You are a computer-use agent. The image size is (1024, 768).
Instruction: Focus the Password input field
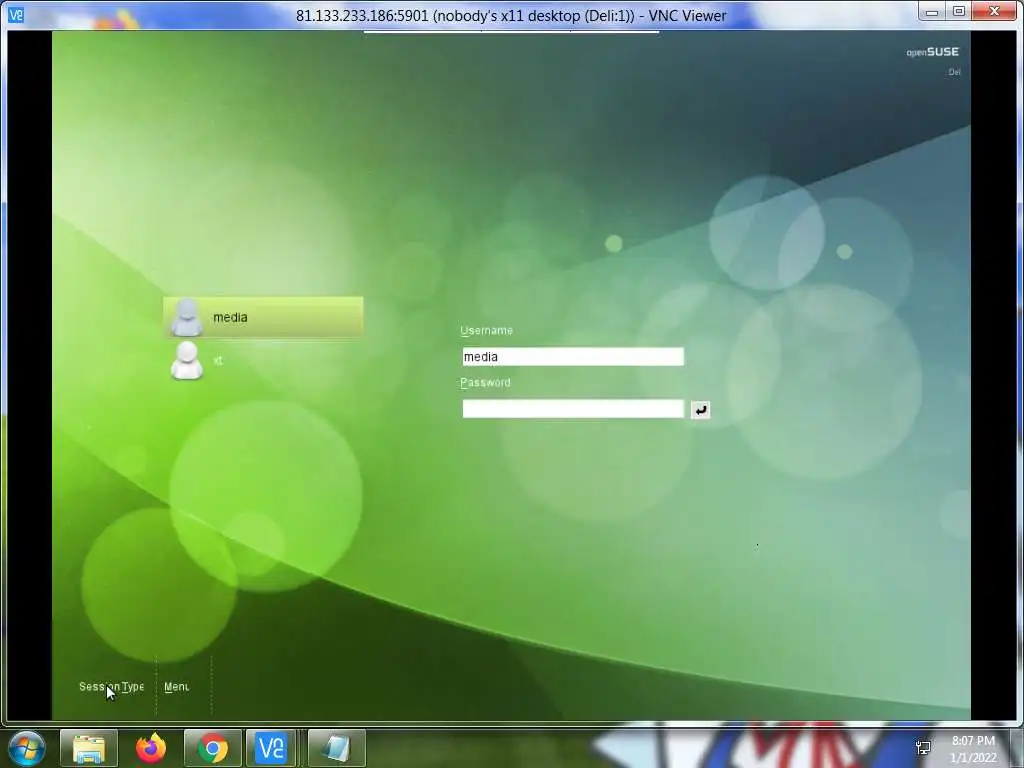(573, 409)
